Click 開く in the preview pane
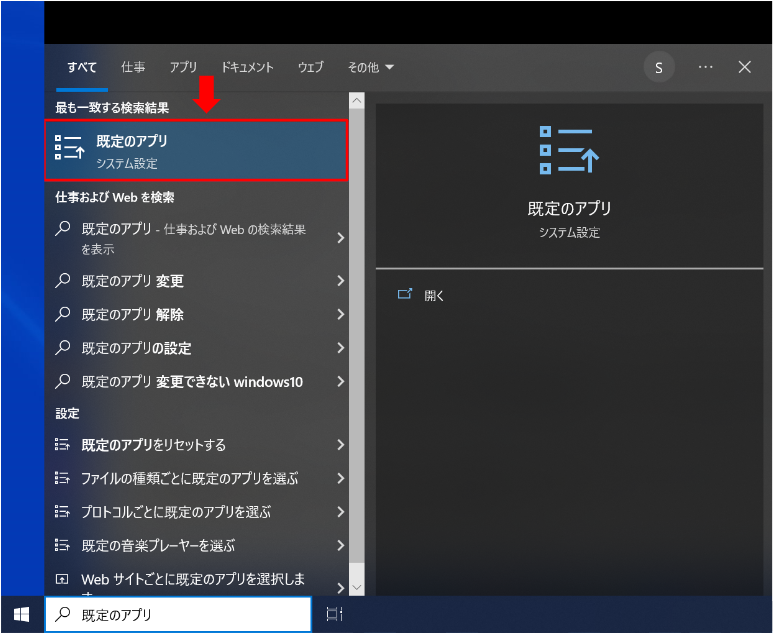Image resolution: width=773 pixels, height=636 pixels. 434,295
